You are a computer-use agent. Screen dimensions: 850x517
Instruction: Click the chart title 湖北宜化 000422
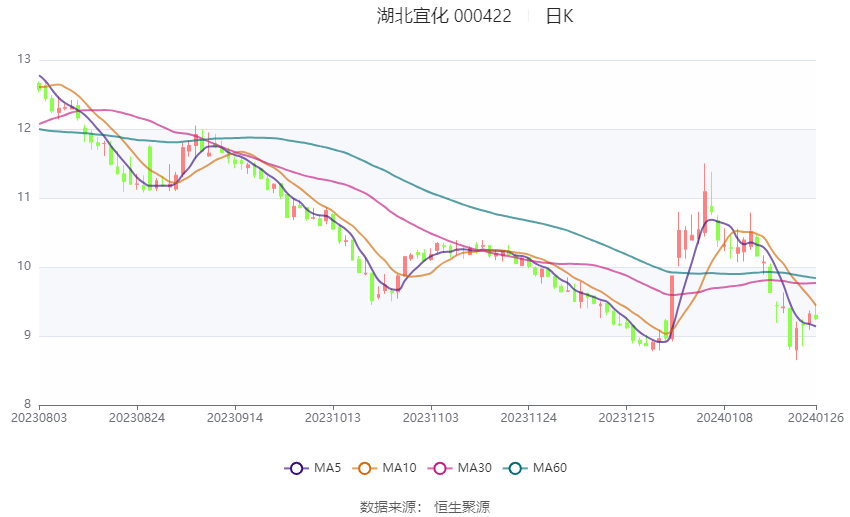[x=444, y=16]
